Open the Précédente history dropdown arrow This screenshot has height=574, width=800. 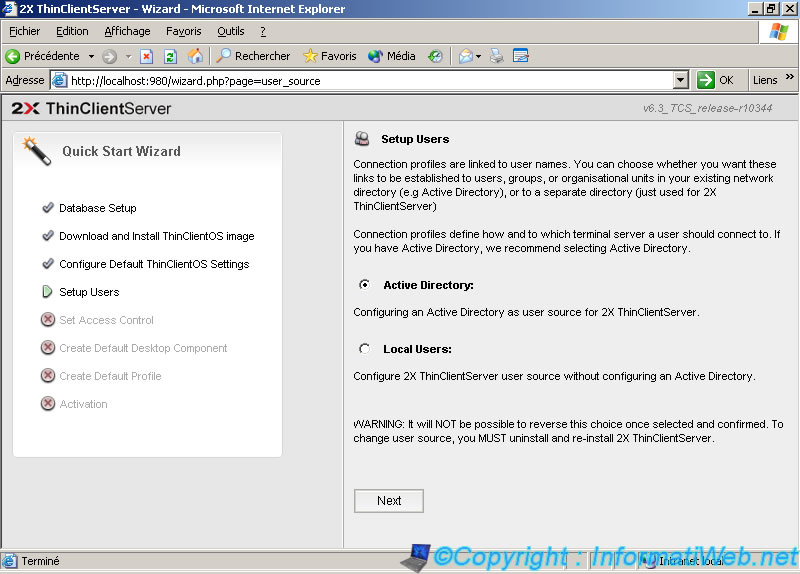click(91, 56)
